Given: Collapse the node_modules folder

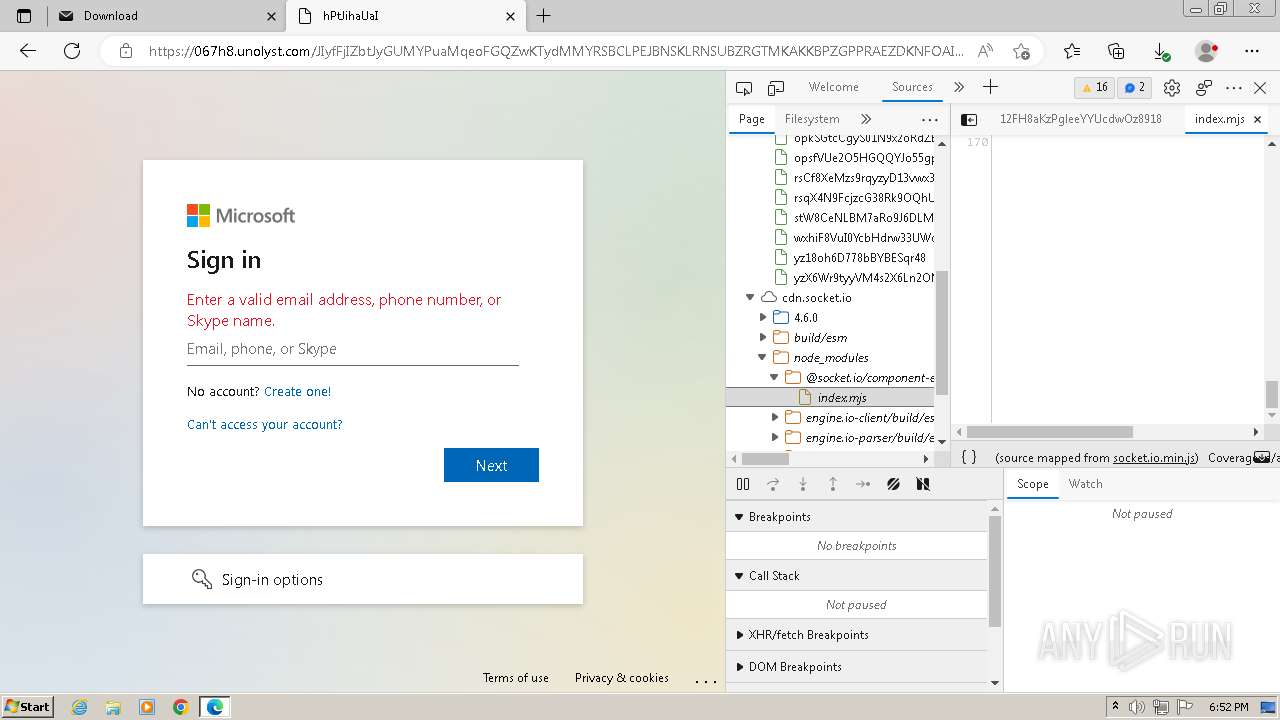Looking at the screenshot, I should coord(763,357).
